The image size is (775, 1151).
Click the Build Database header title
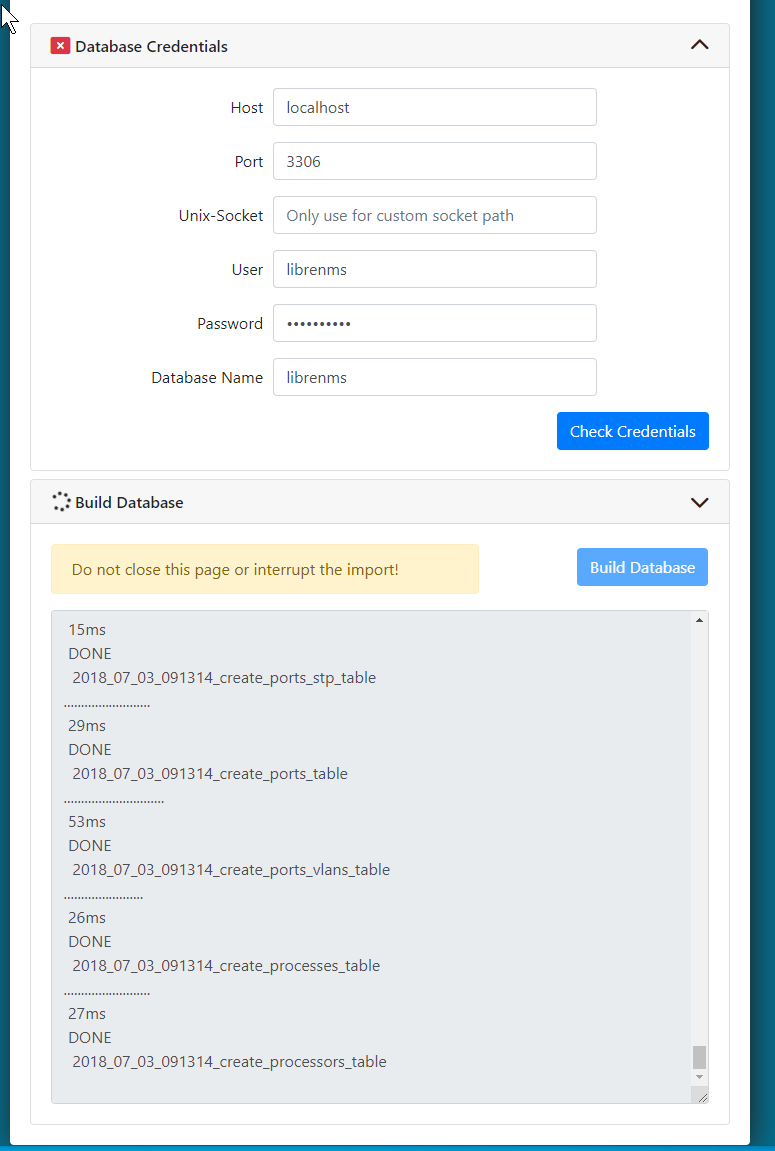pyautogui.click(x=129, y=503)
